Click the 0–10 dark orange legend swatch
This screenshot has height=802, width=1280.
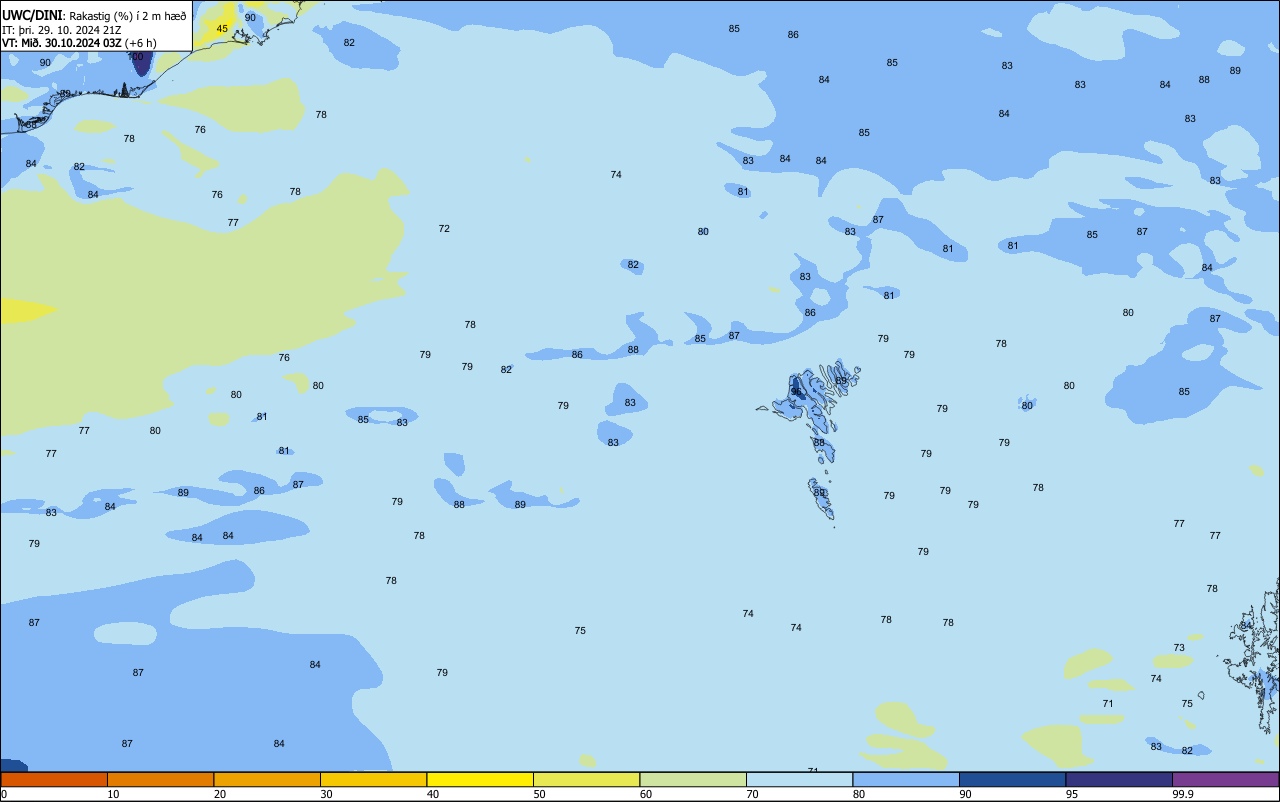[54, 779]
